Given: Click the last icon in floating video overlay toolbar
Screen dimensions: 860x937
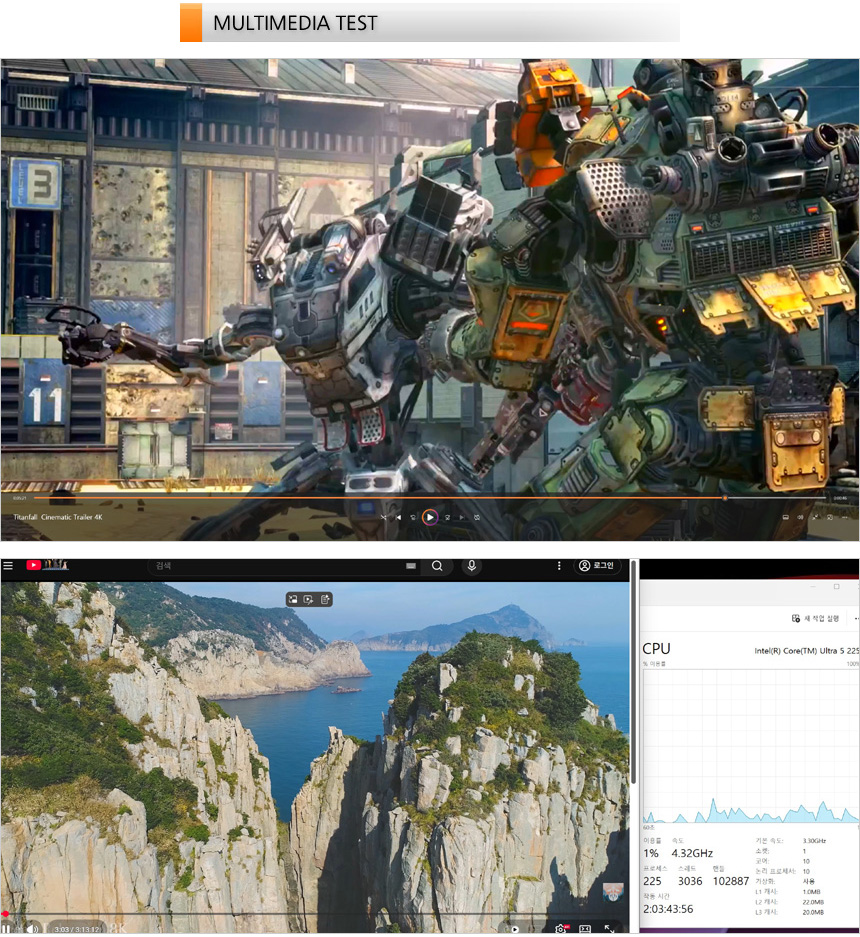Looking at the screenshot, I should tap(326, 599).
